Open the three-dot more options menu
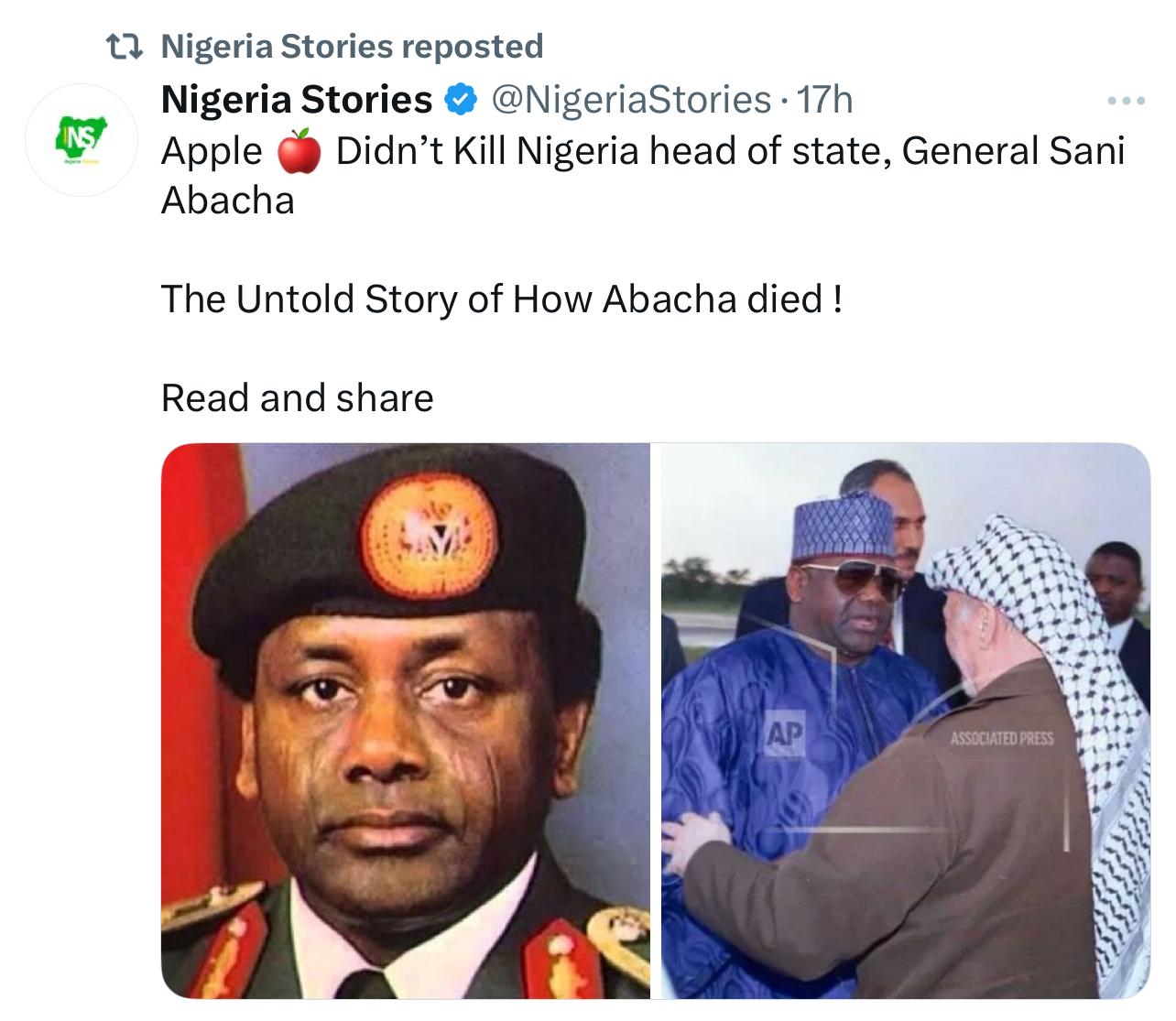Screen dimensions: 1176x1021 (1126, 101)
